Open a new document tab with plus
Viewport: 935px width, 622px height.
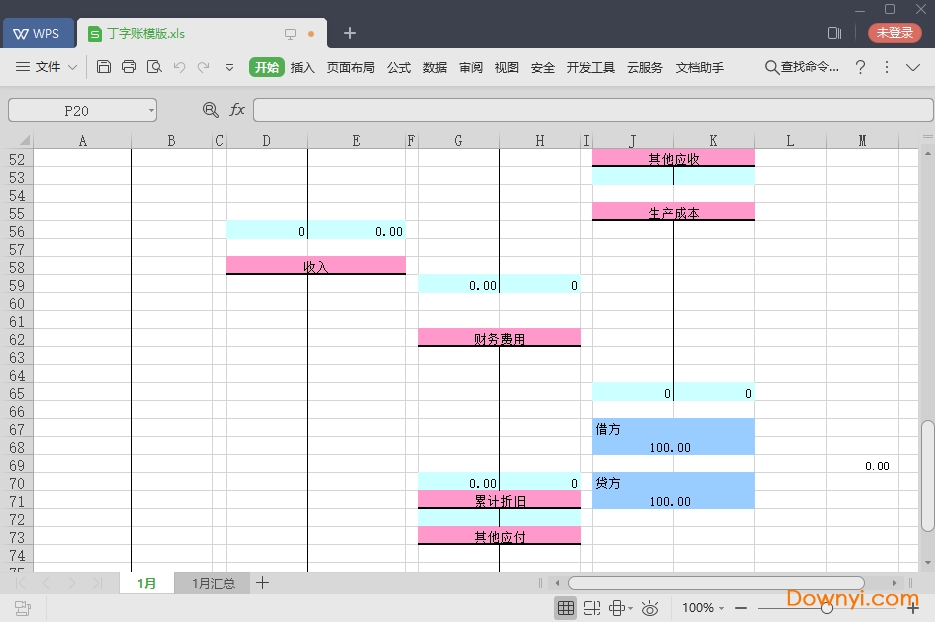click(350, 33)
